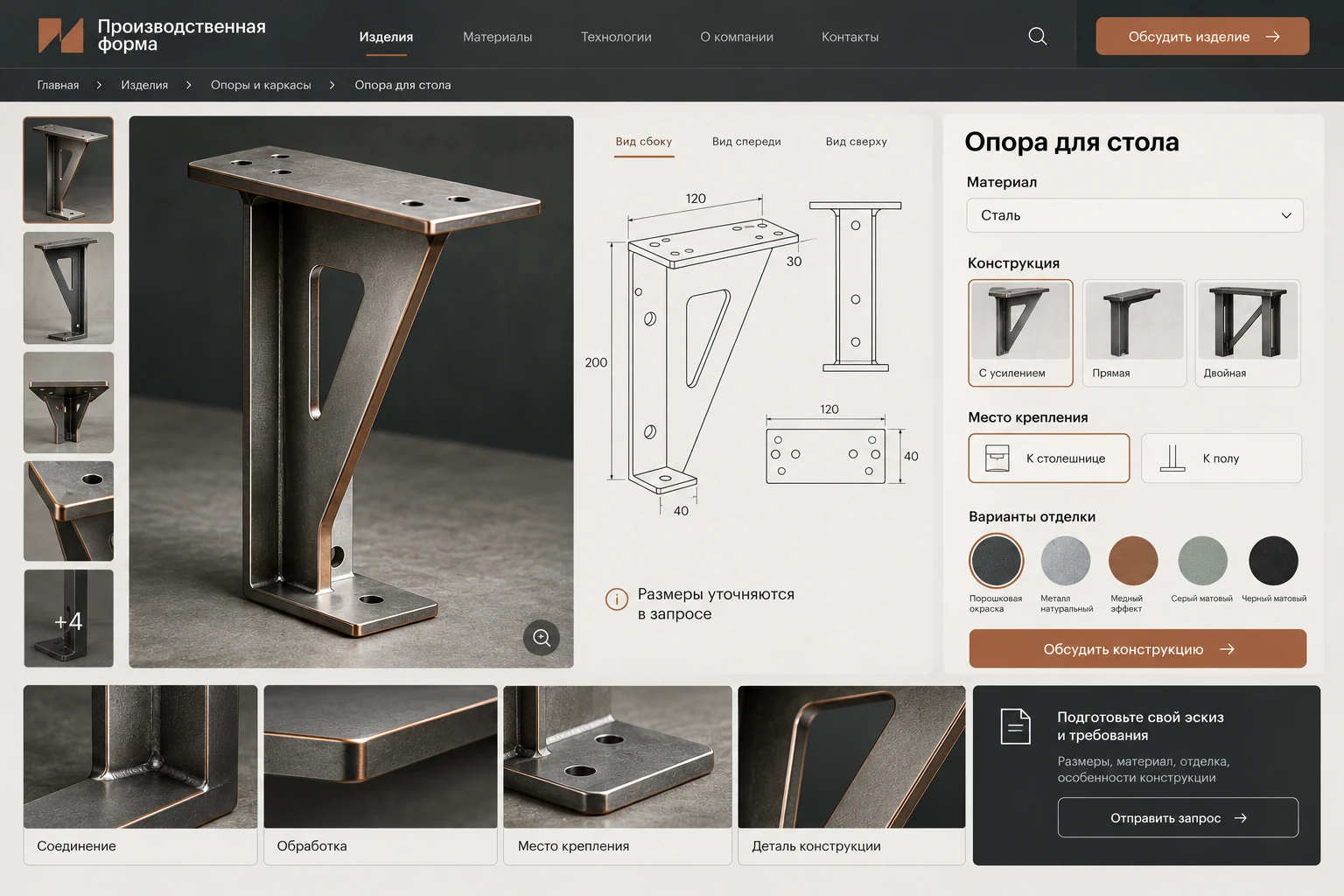This screenshot has height=896, width=1344.
Task: Open the Материалы menu item
Action: click(497, 37)
